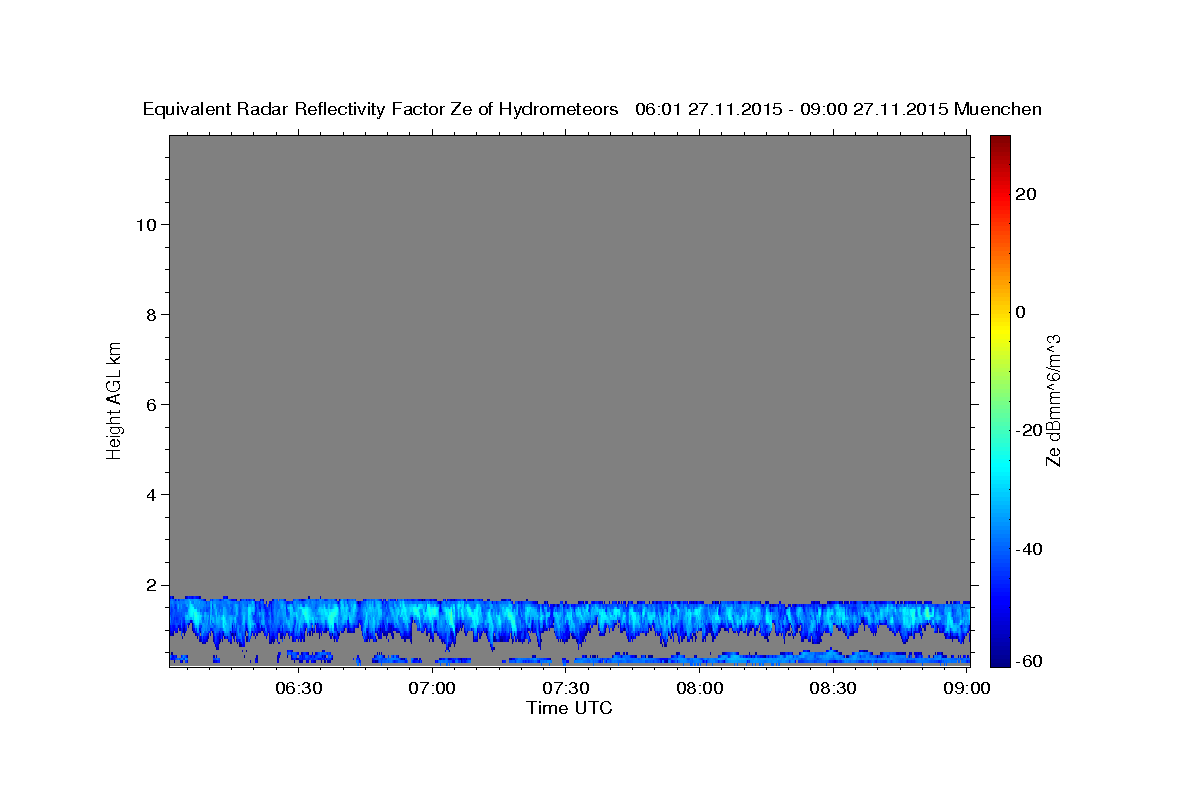Click the height tick label '2'
Screen dimensions: 1200x800
click(150, 585)
